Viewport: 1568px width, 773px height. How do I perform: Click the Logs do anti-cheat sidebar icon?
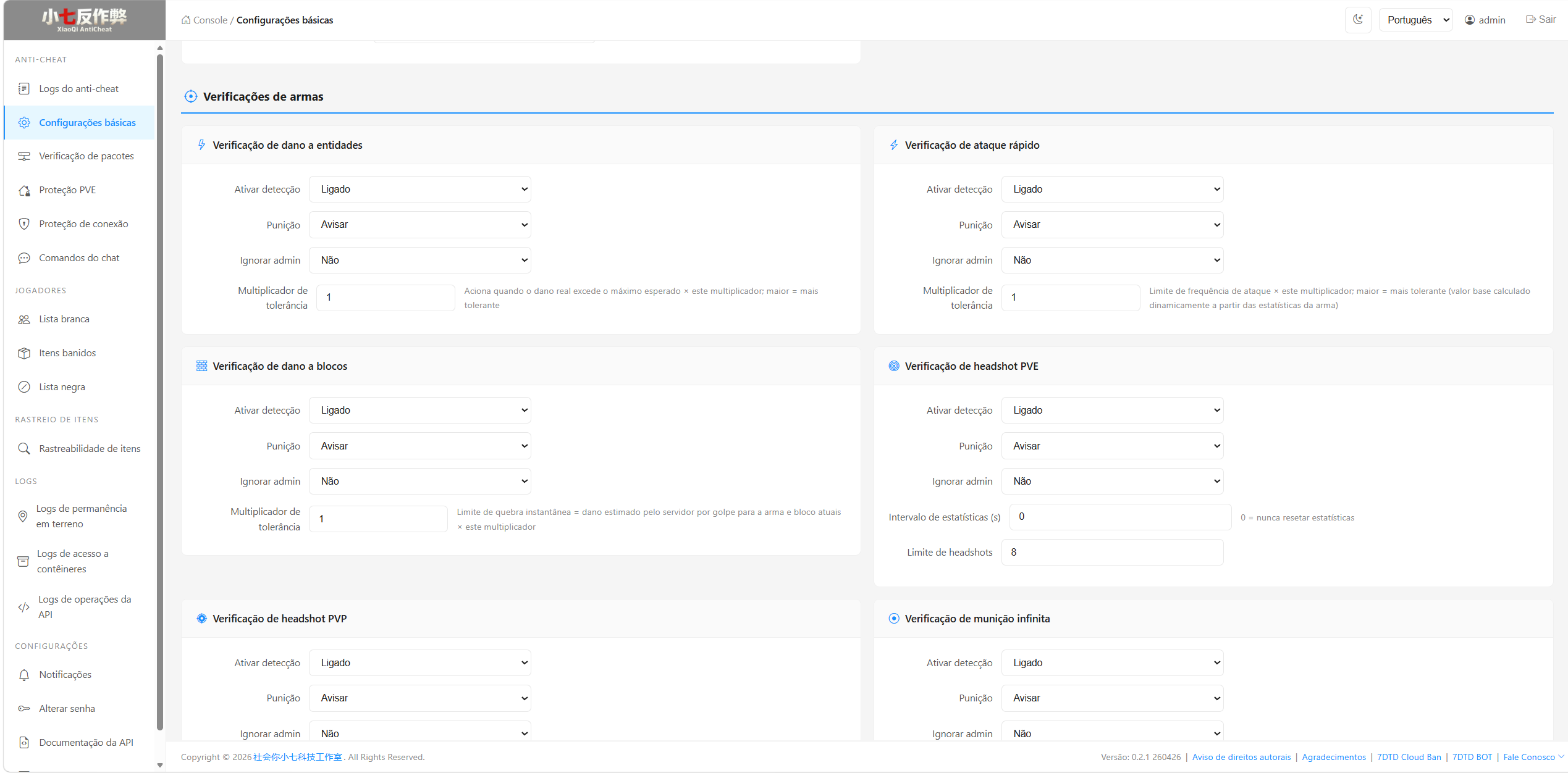24,88
